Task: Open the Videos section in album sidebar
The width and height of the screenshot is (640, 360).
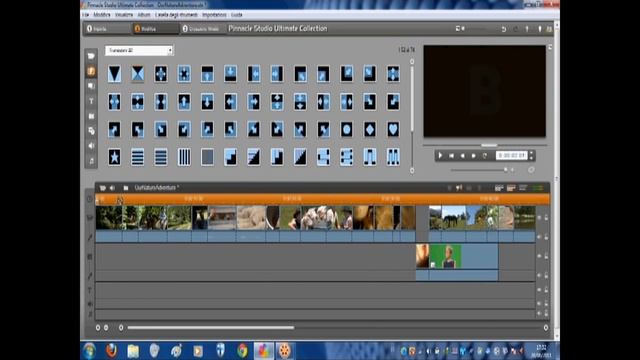Action: pos(91,56)
